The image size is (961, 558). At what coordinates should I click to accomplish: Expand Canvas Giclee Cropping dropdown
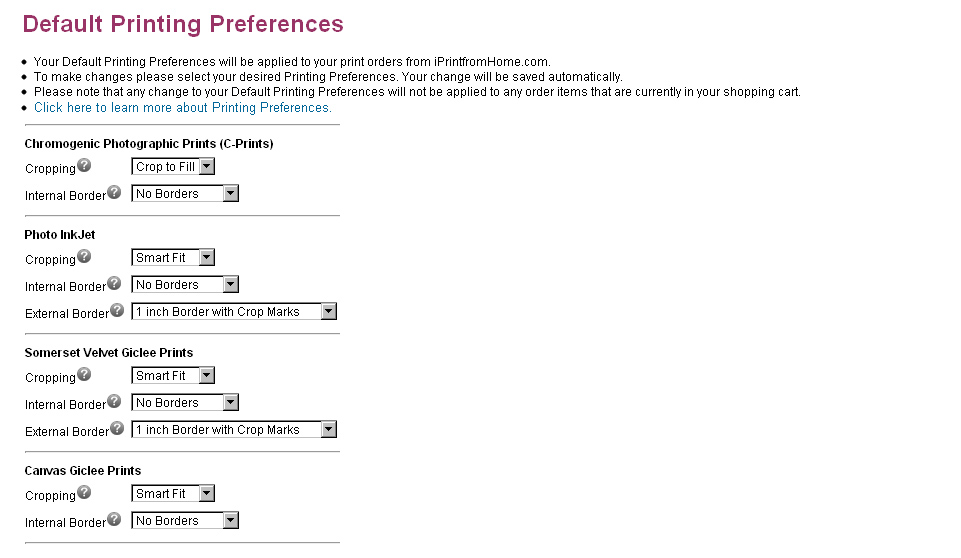[173, 494]
